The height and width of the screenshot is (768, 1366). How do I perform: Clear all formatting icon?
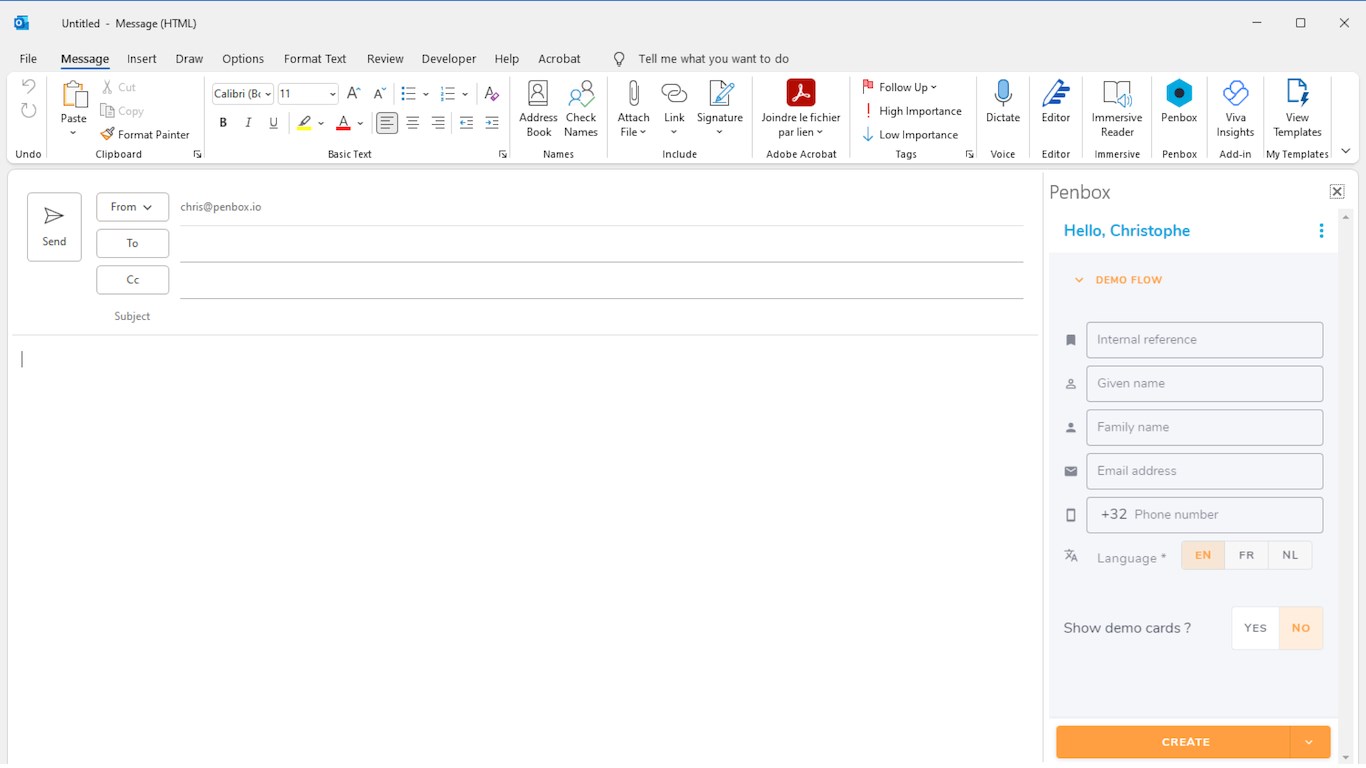[x=491, y=93]
